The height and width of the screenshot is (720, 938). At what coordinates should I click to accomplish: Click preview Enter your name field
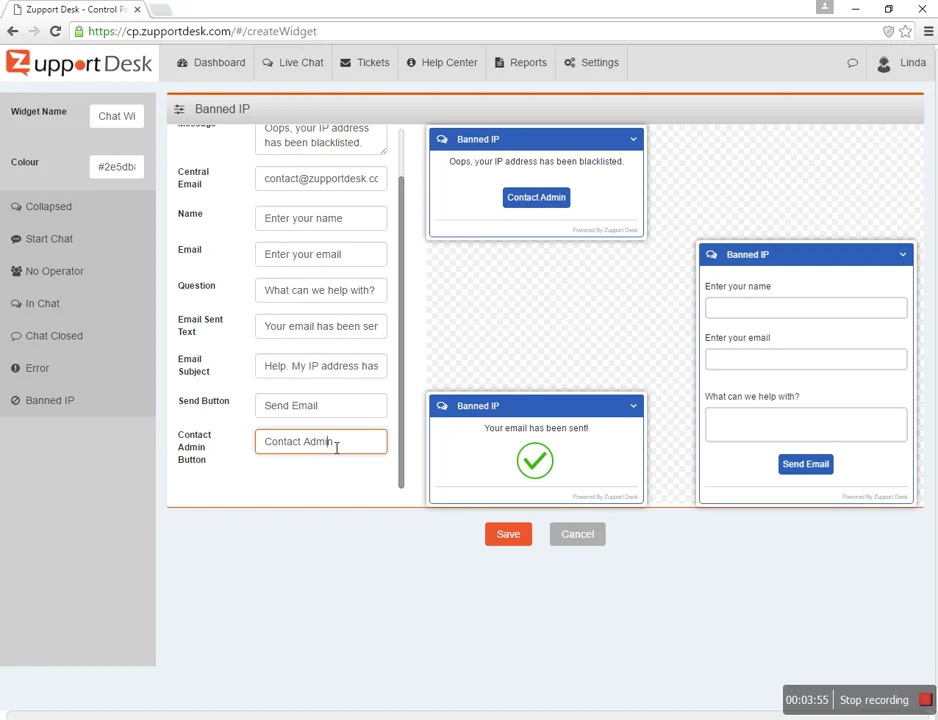point(806,308)
